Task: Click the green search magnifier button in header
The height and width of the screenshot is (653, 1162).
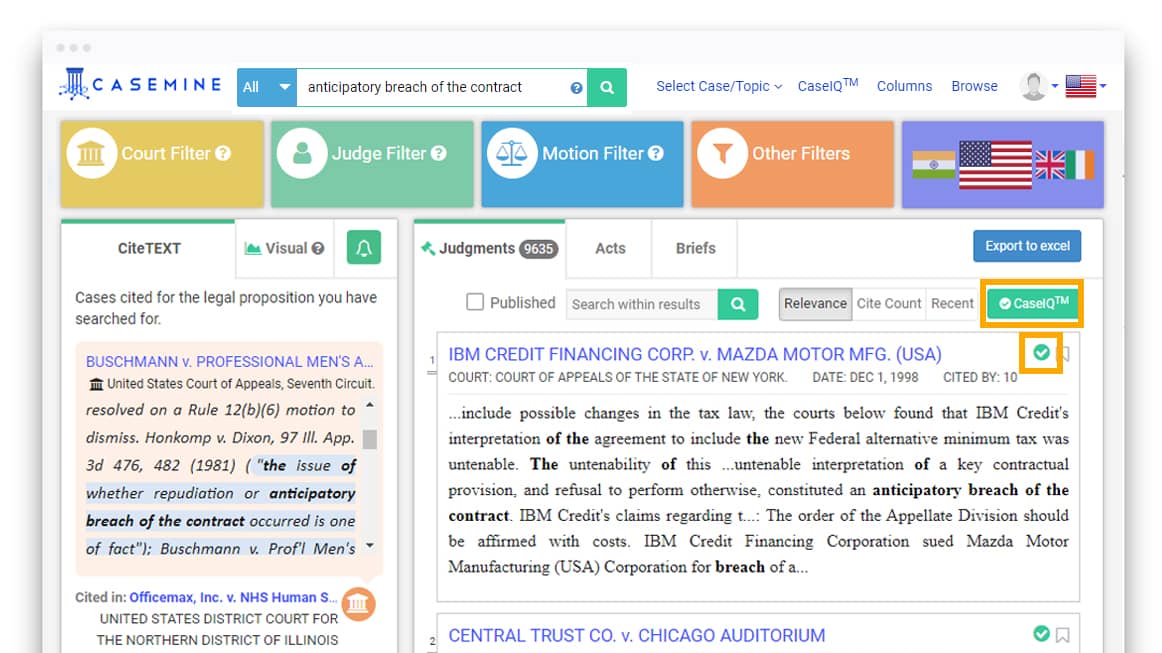Action: [x=607, y=87]
